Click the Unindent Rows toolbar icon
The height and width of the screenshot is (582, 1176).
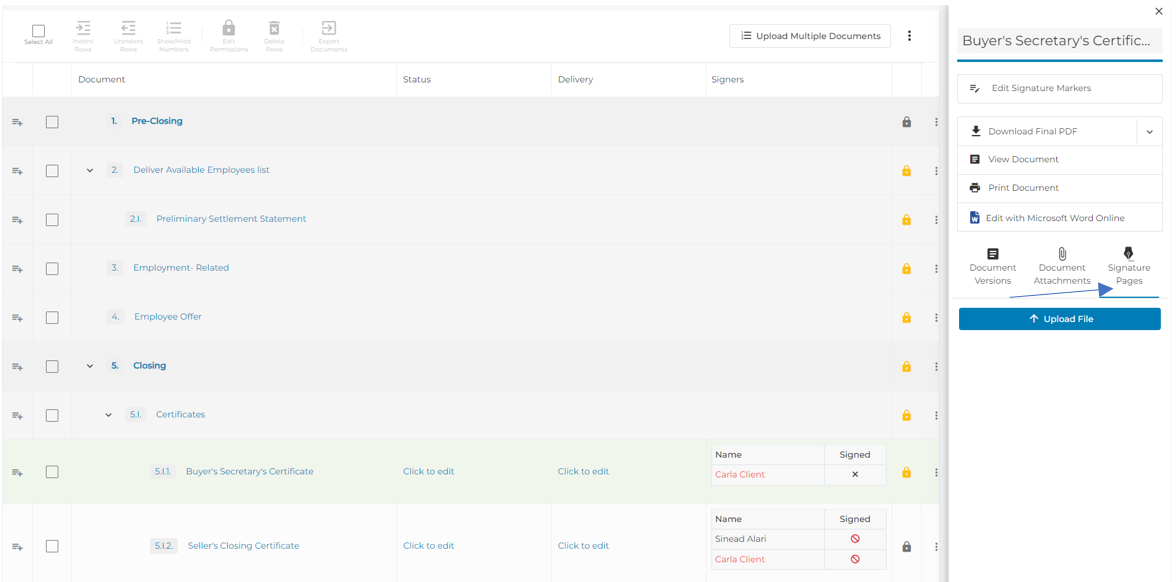128,29
